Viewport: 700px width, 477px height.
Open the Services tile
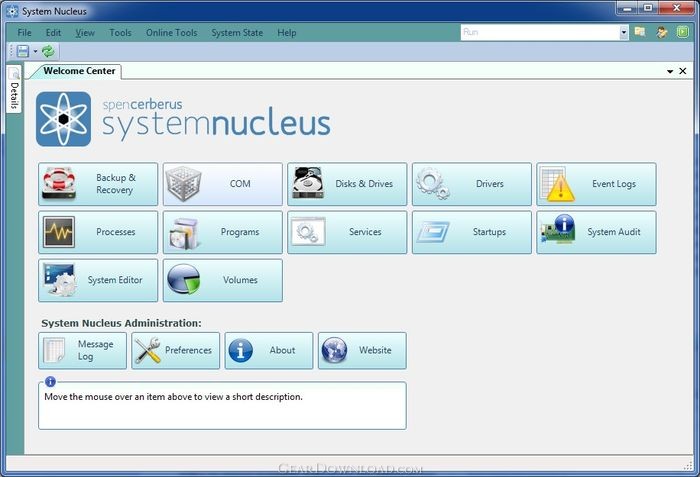[347, 232]
